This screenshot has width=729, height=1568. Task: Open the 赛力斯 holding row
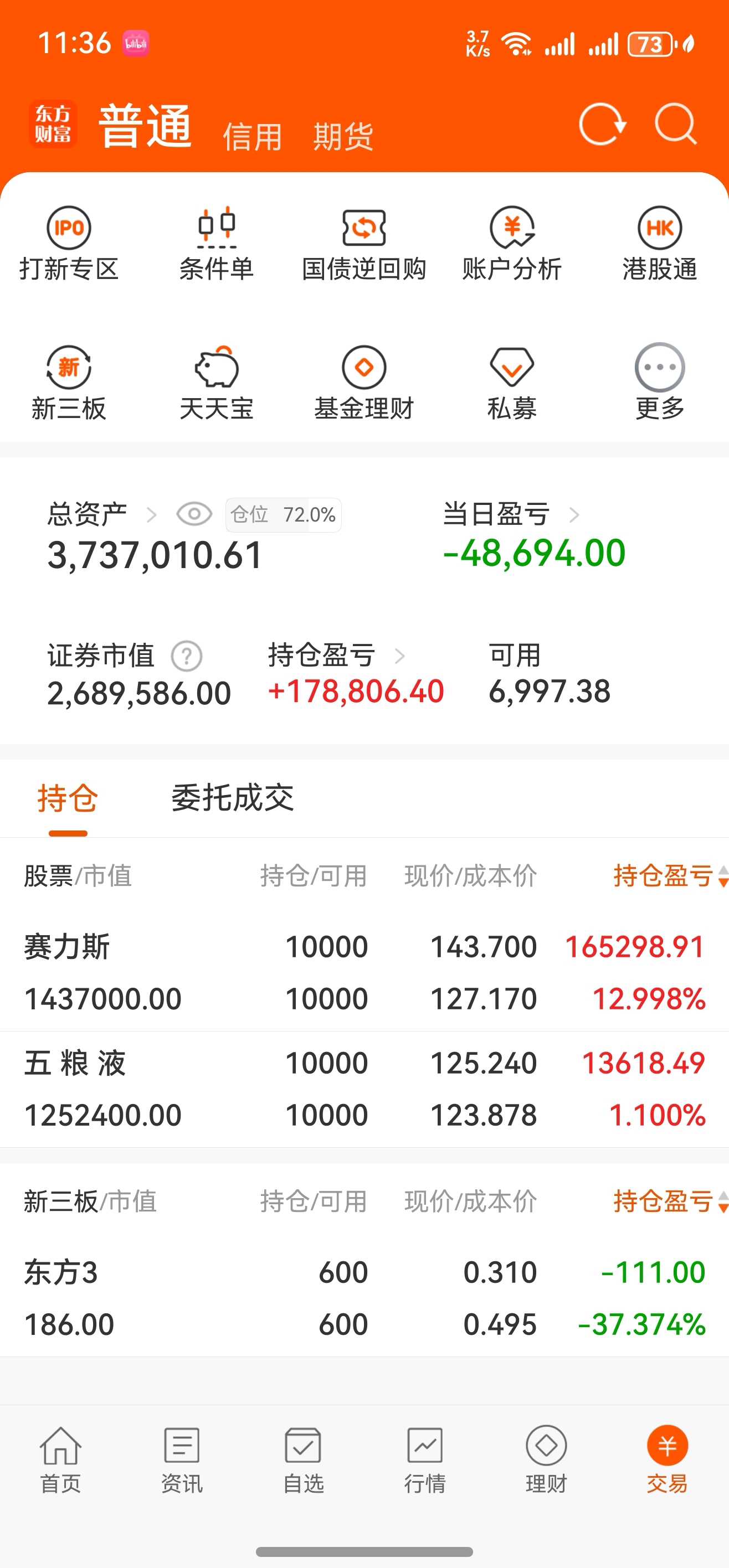click(x=364, y=973)
